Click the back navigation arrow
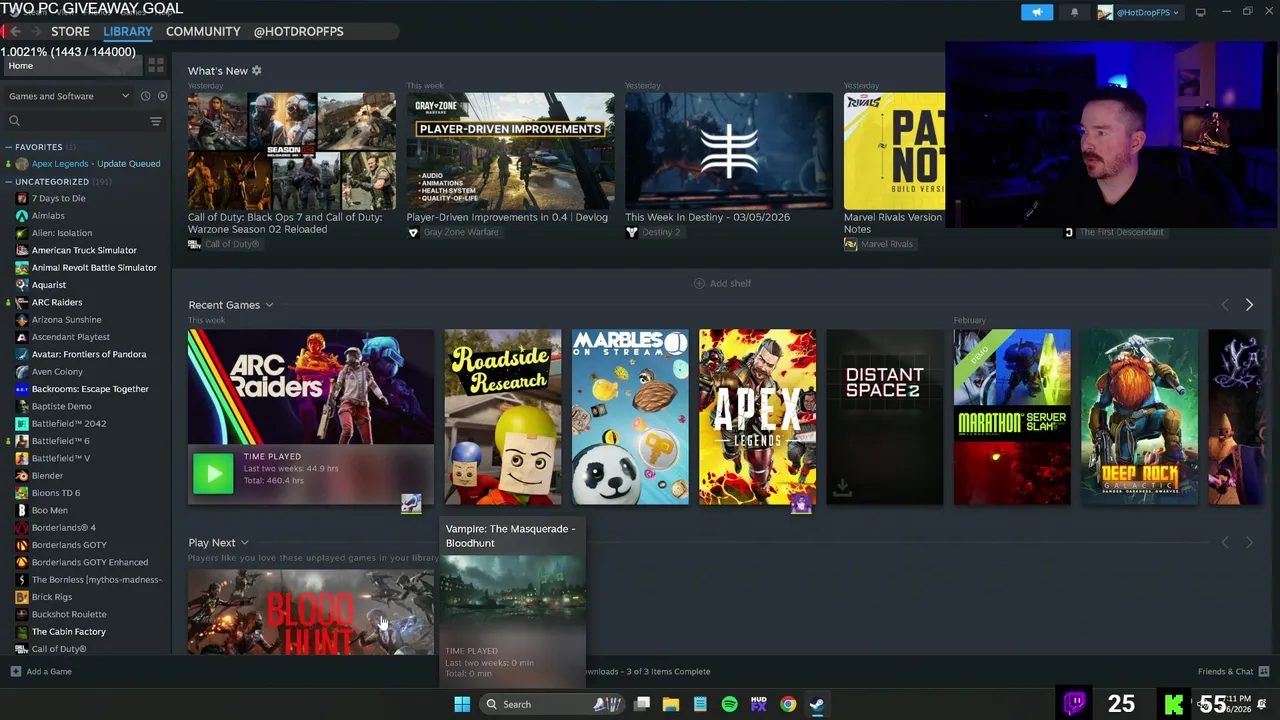 pos(15,31)
